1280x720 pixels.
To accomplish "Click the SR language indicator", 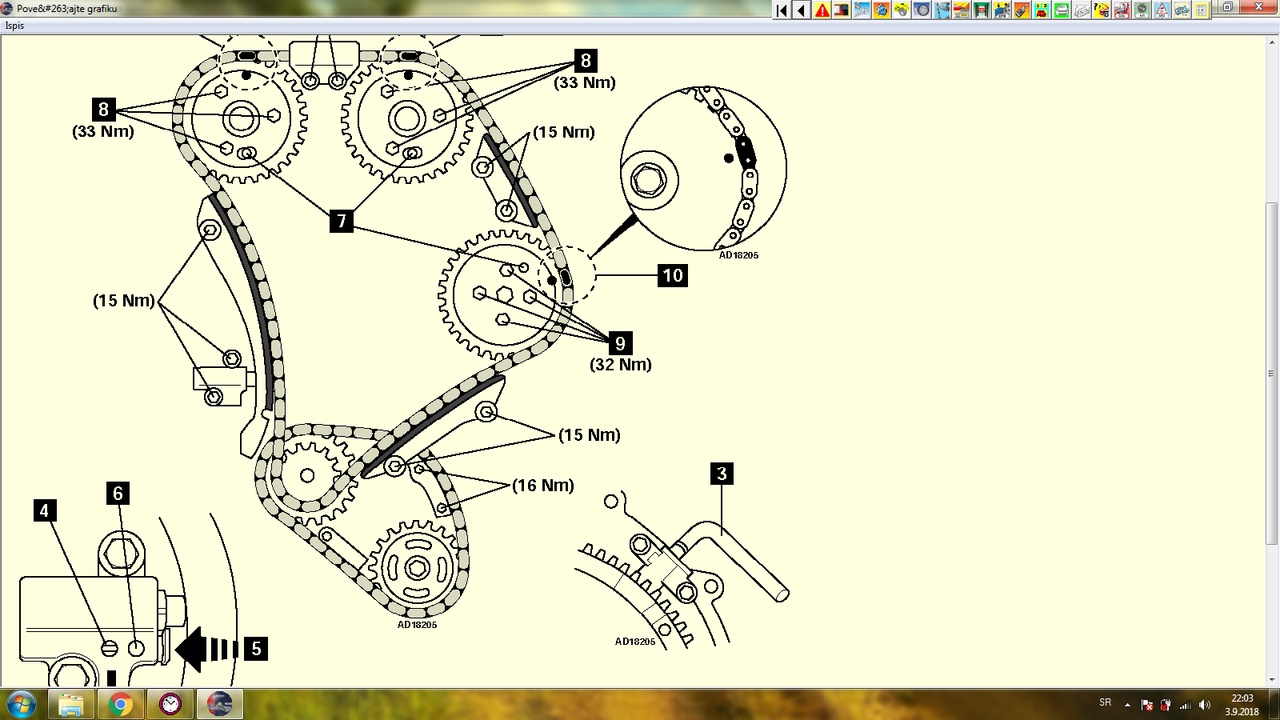I will [x=1105, y=704].
